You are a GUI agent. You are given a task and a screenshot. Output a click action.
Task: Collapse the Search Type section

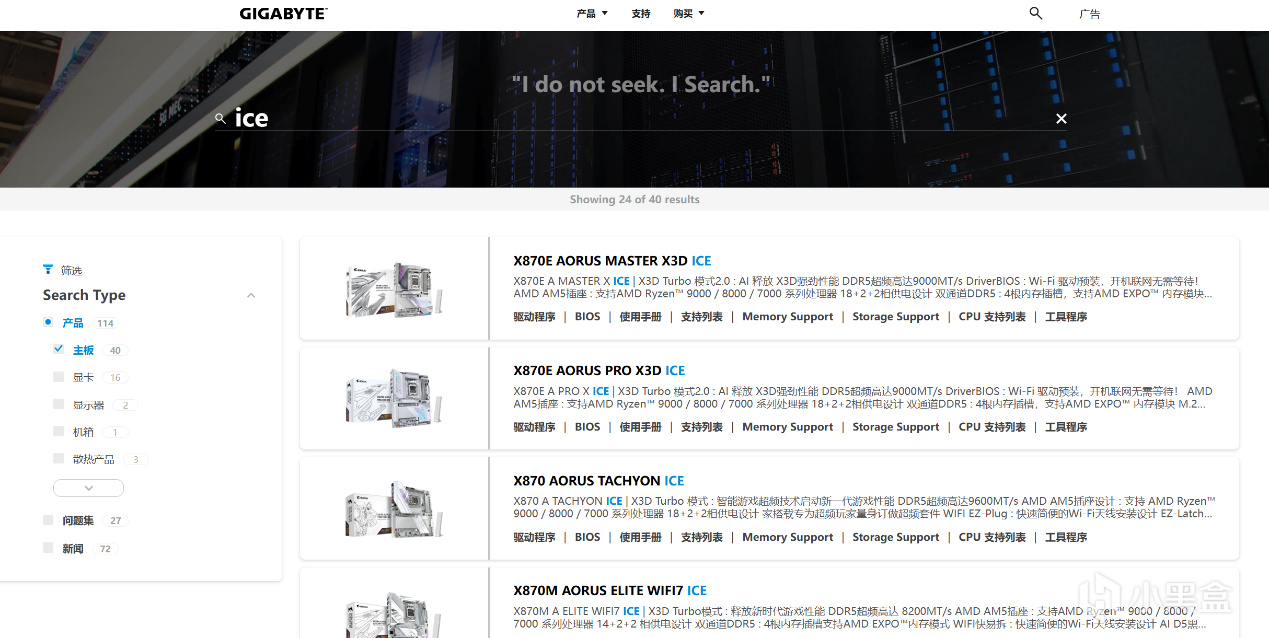pos(251,295)
